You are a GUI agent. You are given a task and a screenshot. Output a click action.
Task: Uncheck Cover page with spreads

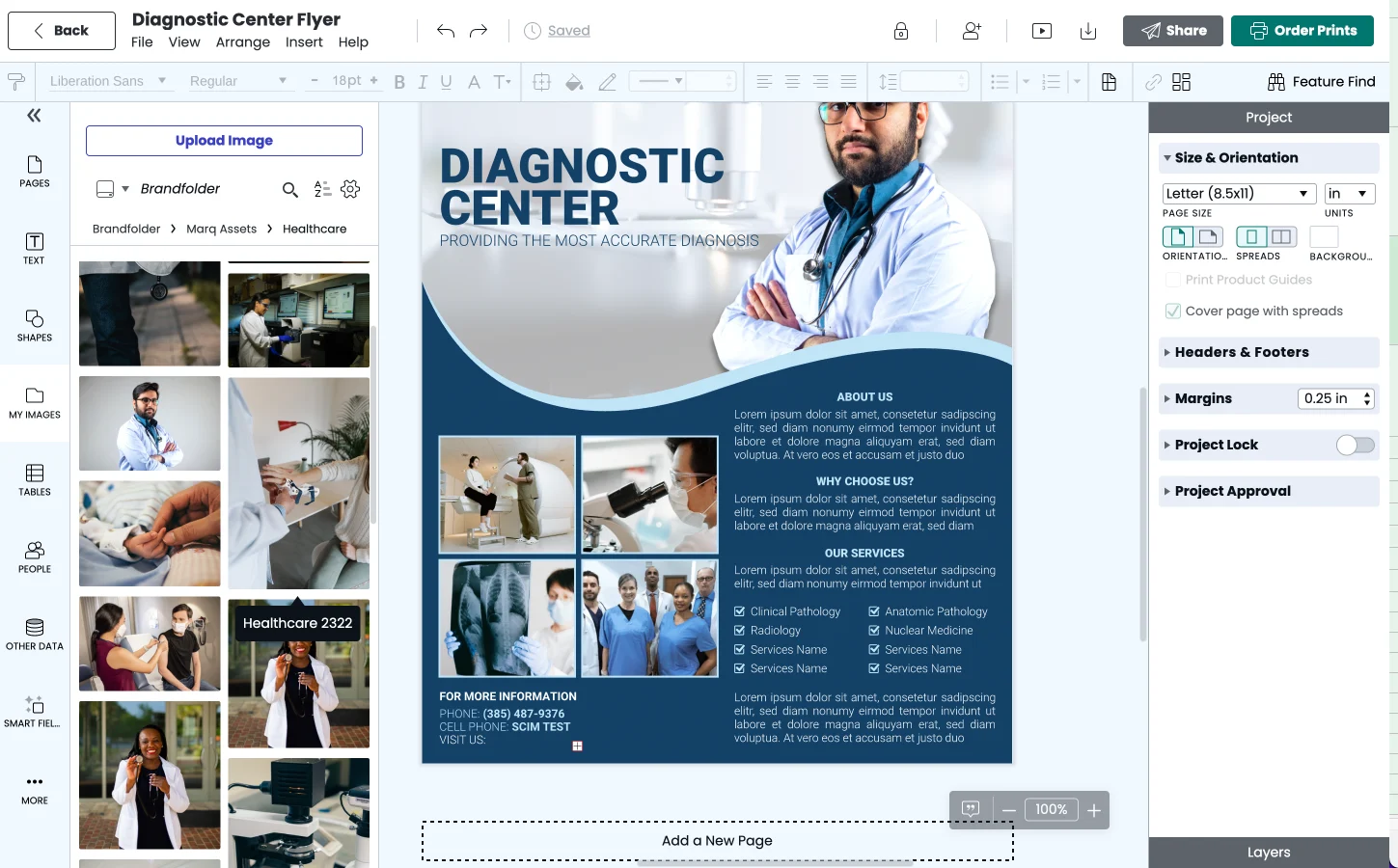[1172, 311]
